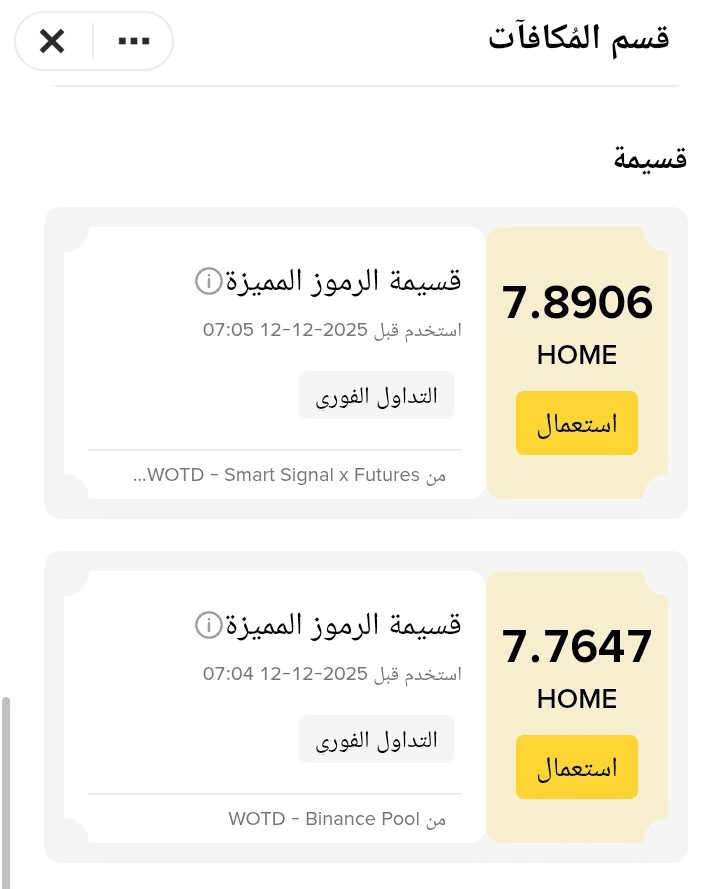This screenshot has width=720, height=889.
Task: Click the قسم المكافآت page title
Action: 579,39
